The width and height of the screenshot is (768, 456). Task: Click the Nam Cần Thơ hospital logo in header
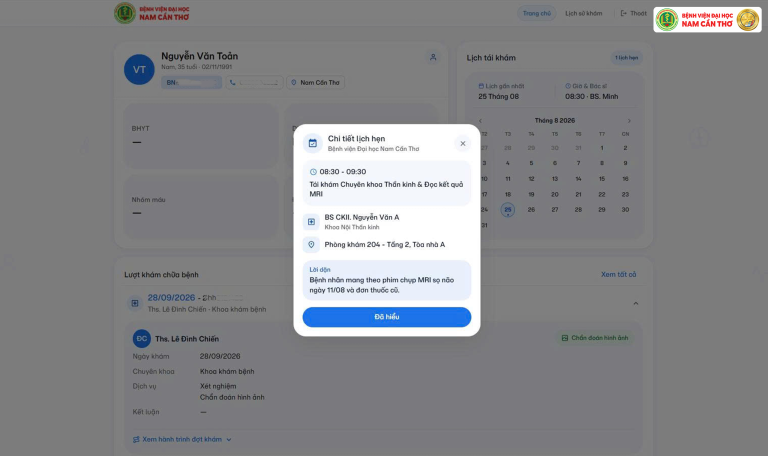point(151,13)
